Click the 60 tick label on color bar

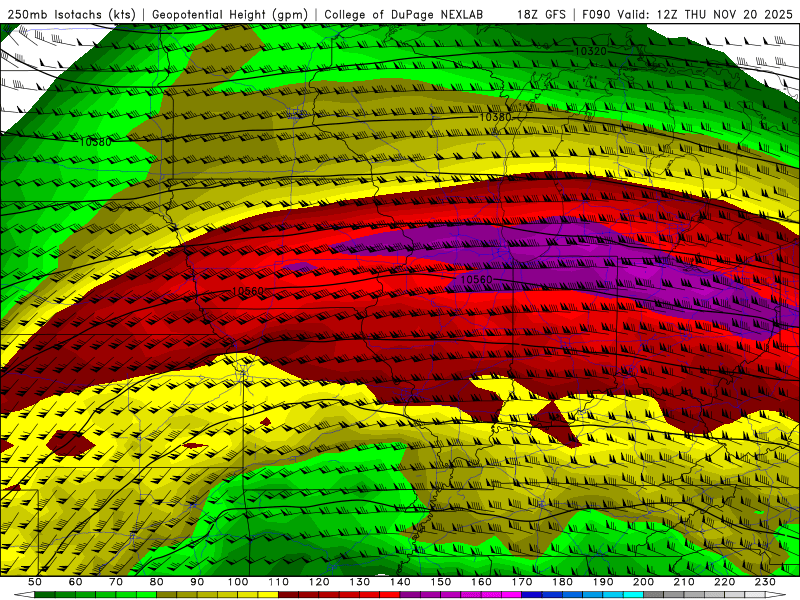75,582
